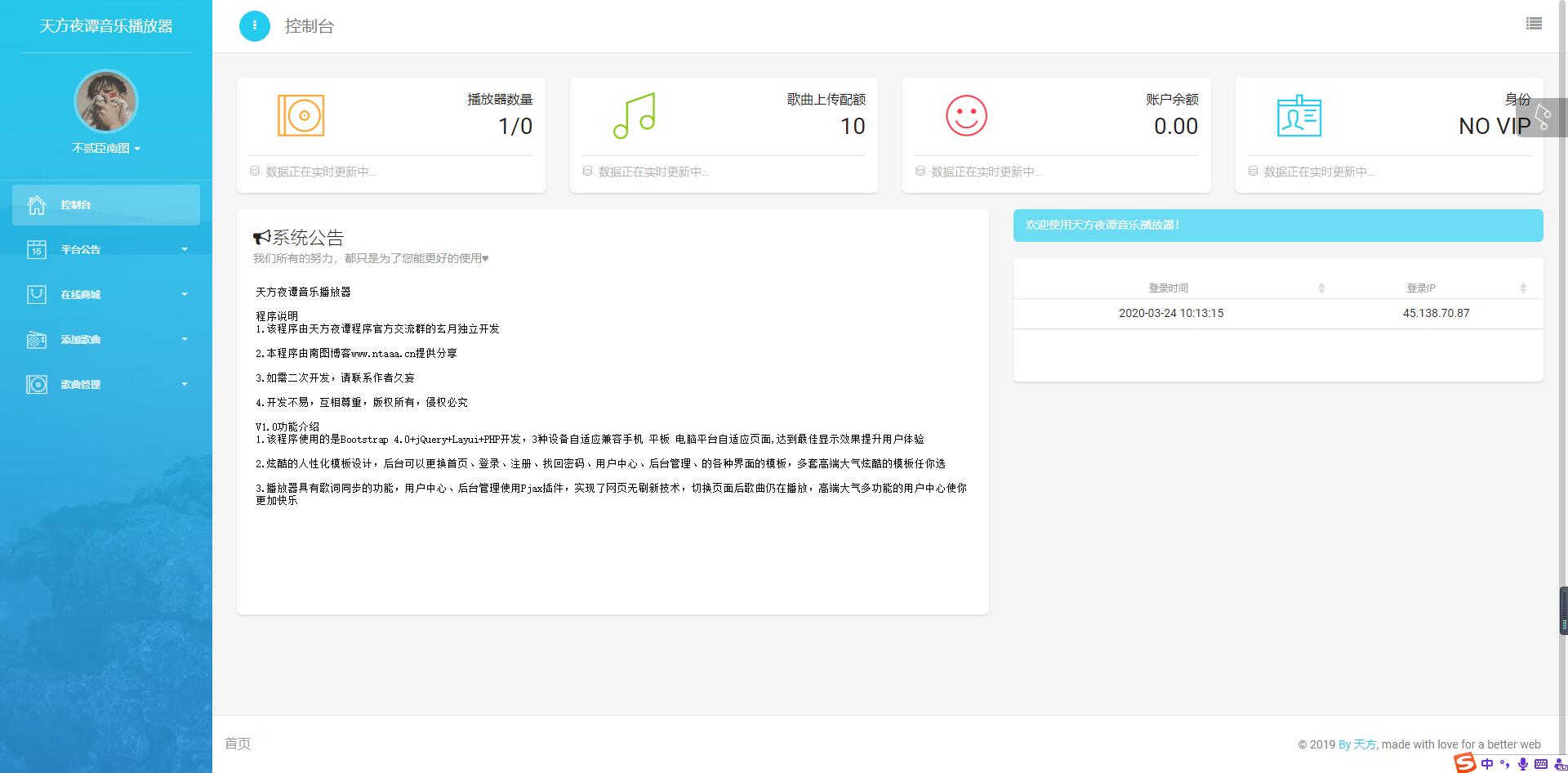Expand the 平台公告 sidebar submenu
Viewport: 1568px width, 773px height.
click(185, 249)
